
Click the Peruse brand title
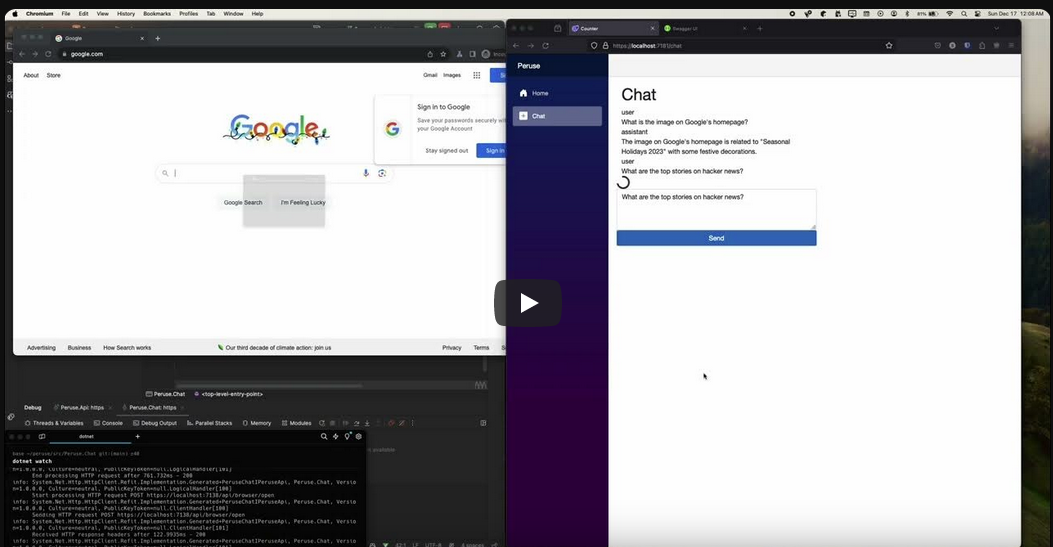(529, 66)
